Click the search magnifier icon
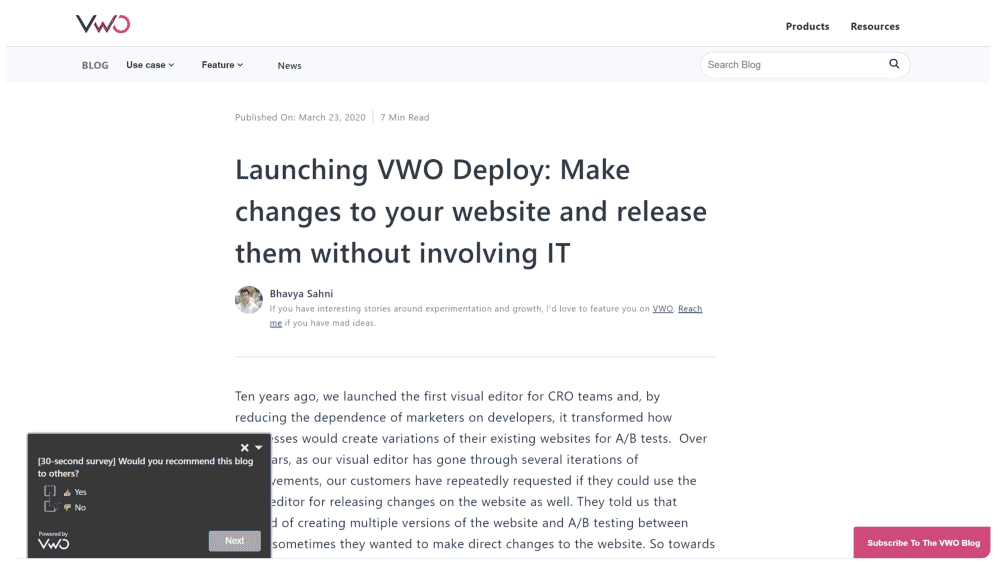 (x=894, y=64)
